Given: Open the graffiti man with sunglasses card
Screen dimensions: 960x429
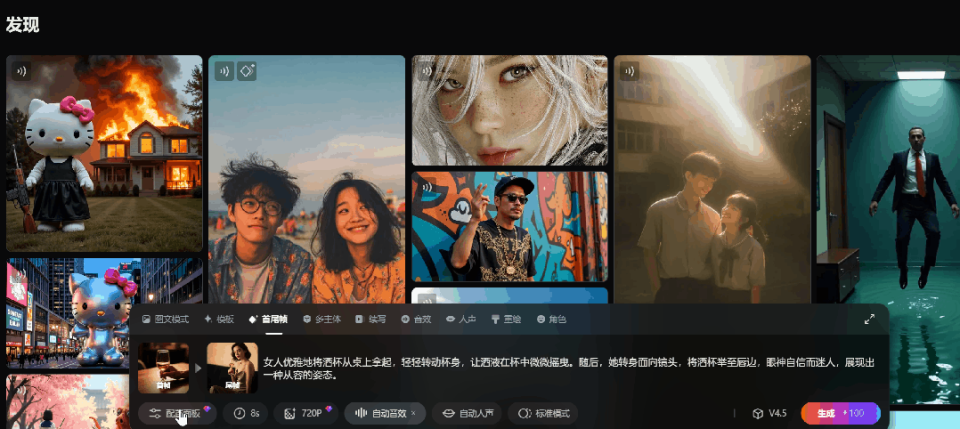Looking at the screenshot, I should click(x=510, y=226).
